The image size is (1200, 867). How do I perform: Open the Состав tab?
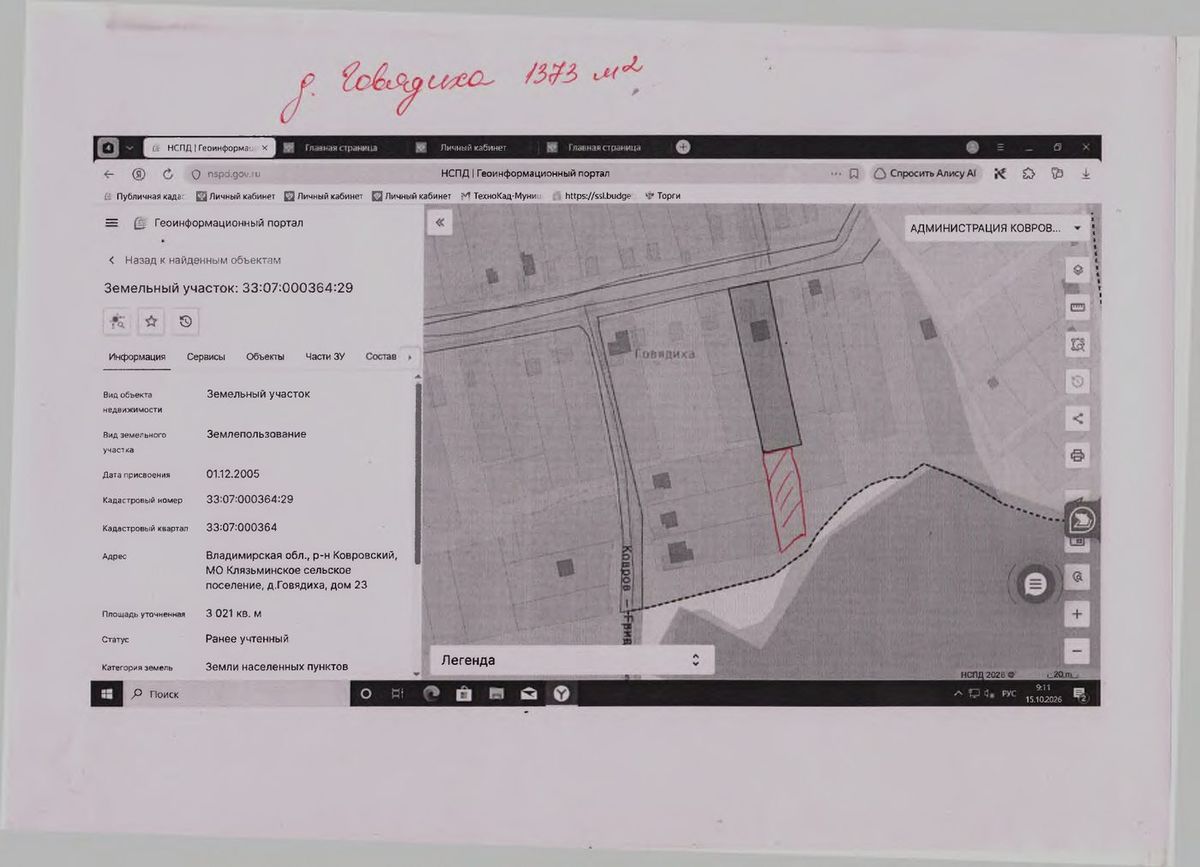point(381,357)
